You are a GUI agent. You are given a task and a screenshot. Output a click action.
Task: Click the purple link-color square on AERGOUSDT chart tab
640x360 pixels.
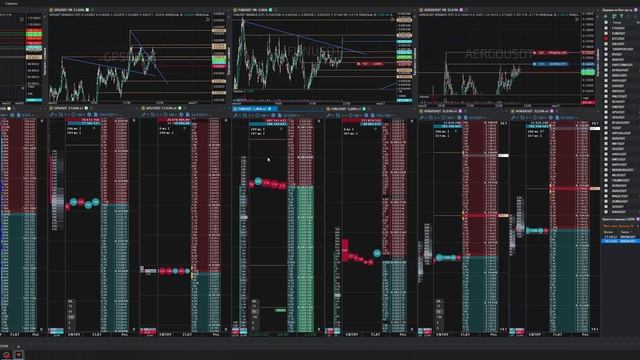(462, 10)
